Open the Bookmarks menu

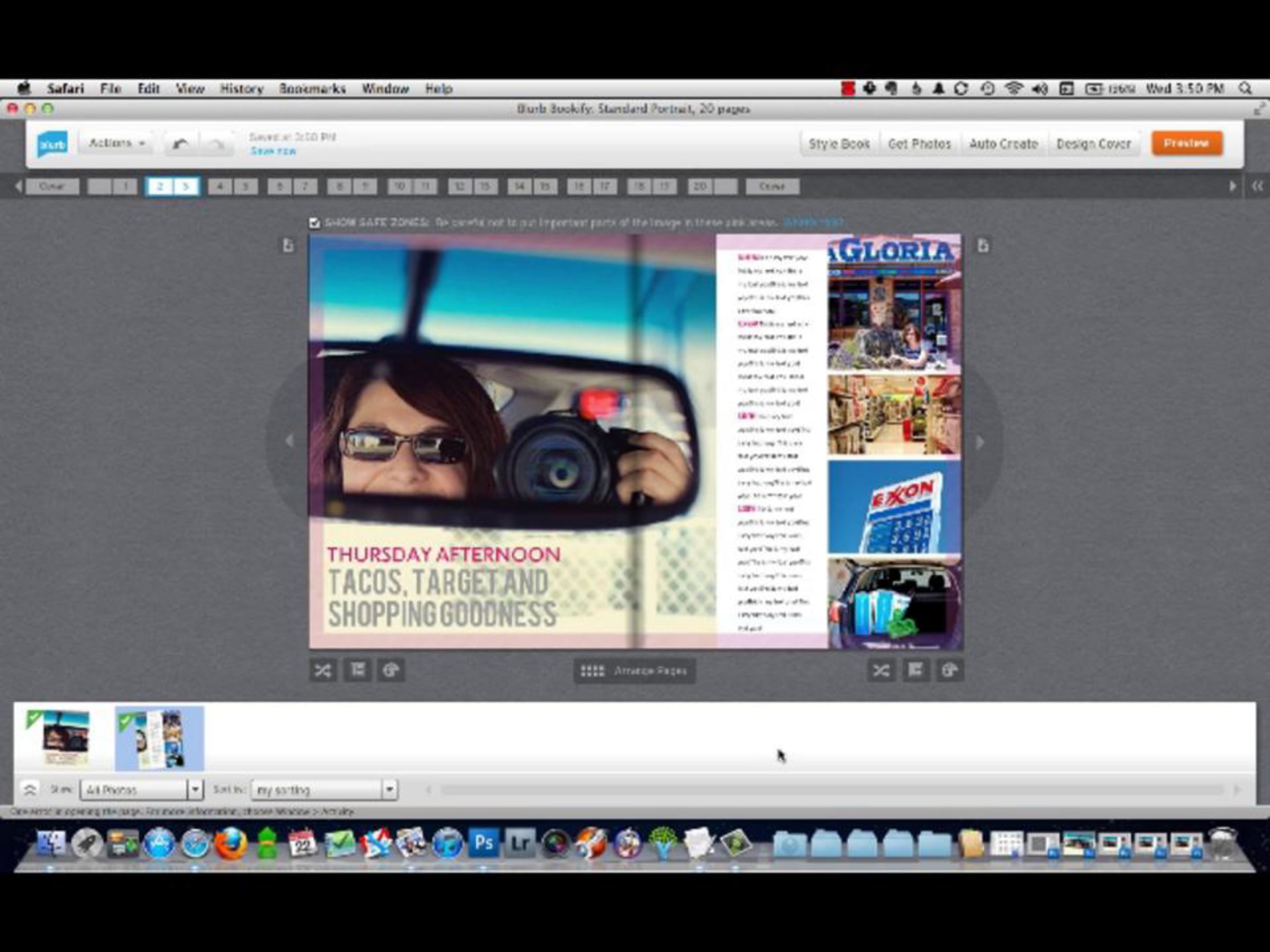click(x=312, y=89)
